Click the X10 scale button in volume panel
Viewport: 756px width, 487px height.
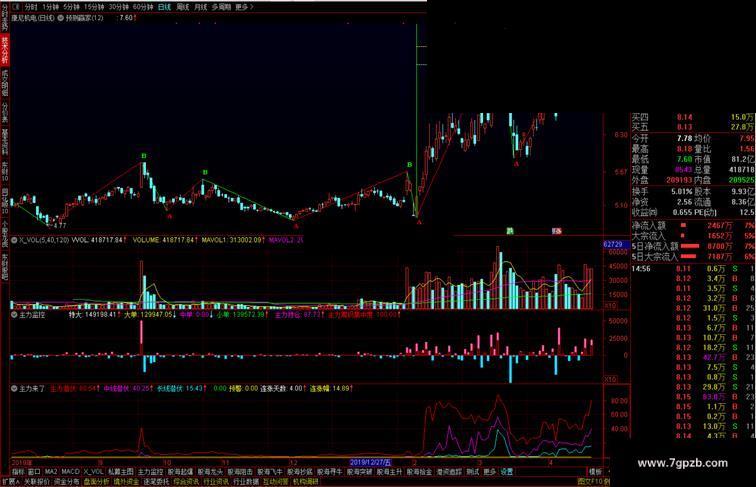coord(610,306)
